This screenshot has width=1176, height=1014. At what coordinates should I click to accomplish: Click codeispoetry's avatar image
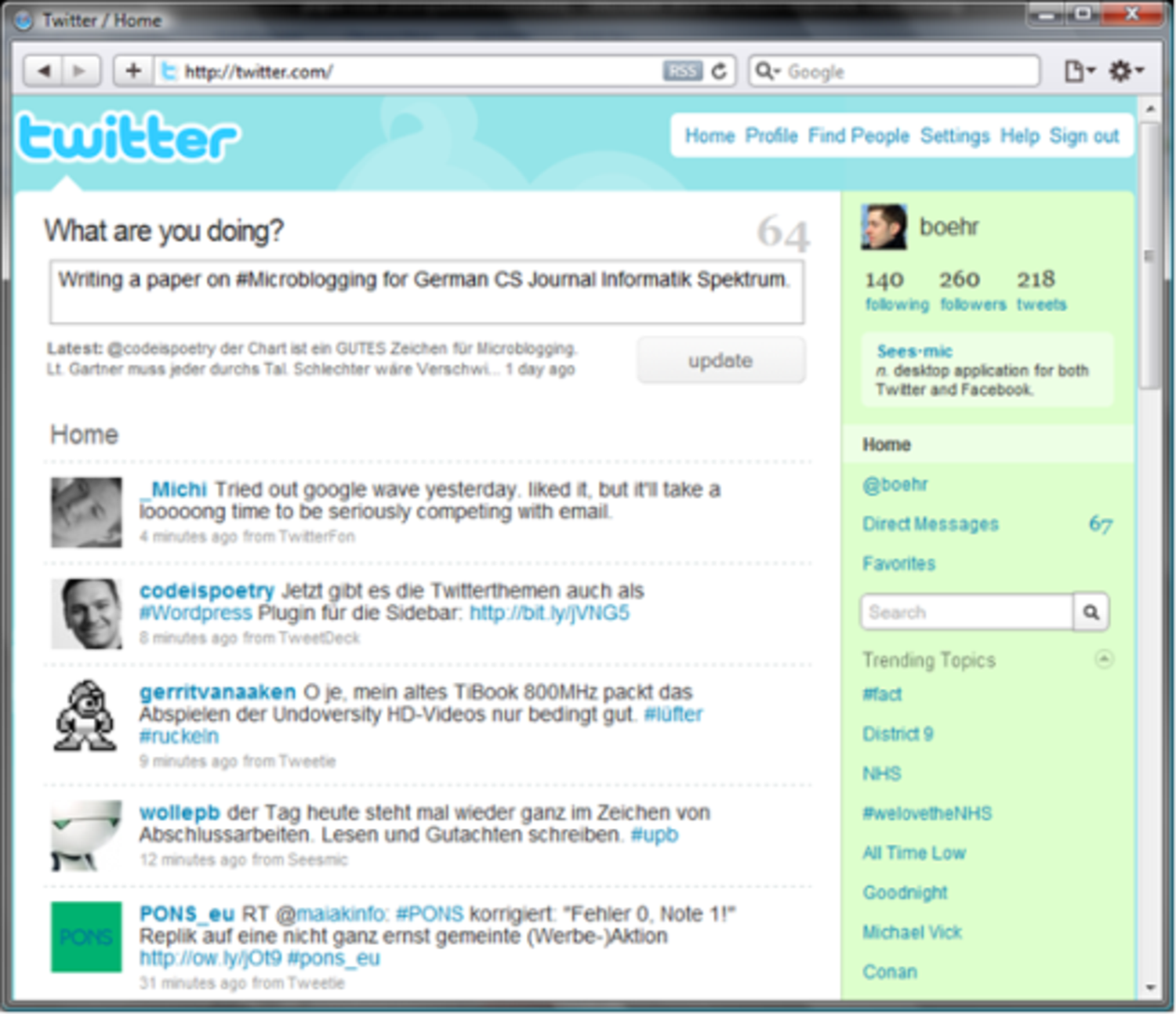click(86, 614)
